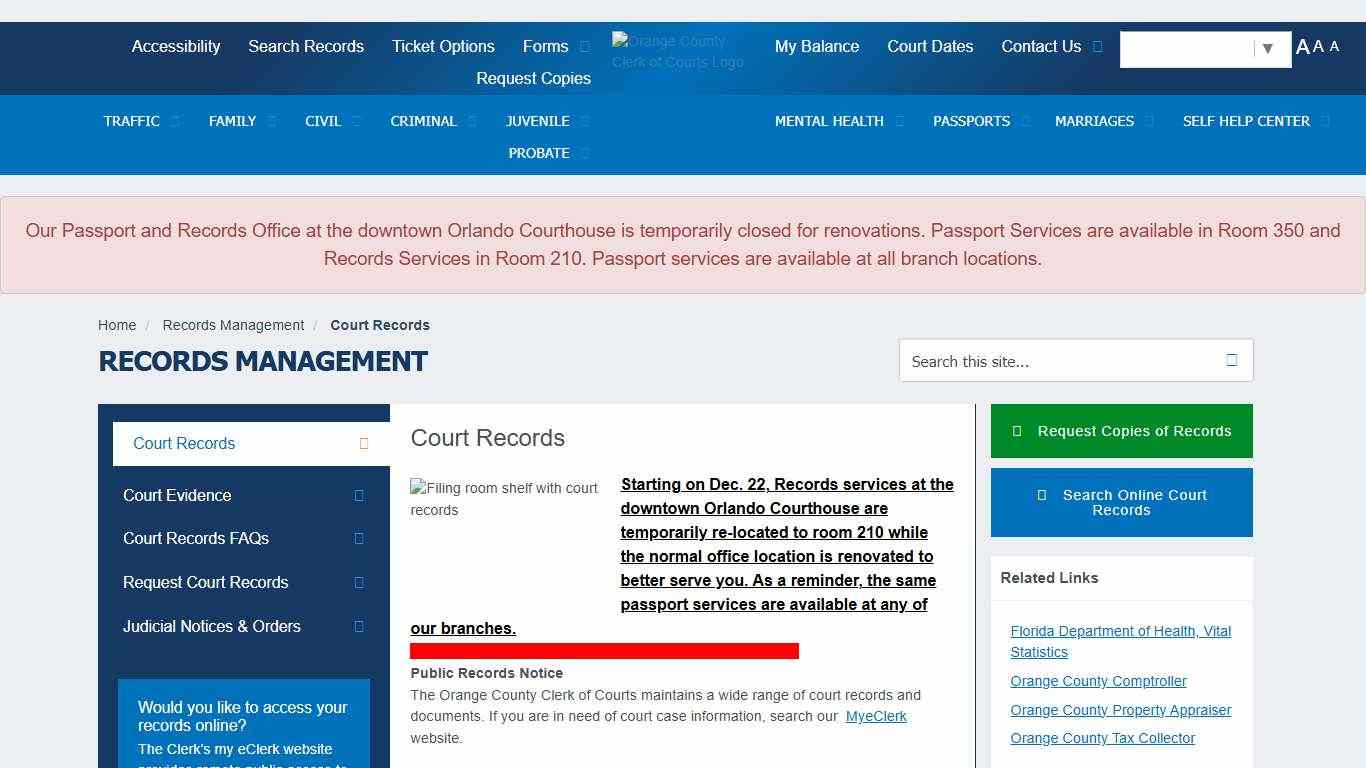Click the search magnifier icon in site search
1366x768 pixels.
1231,360
